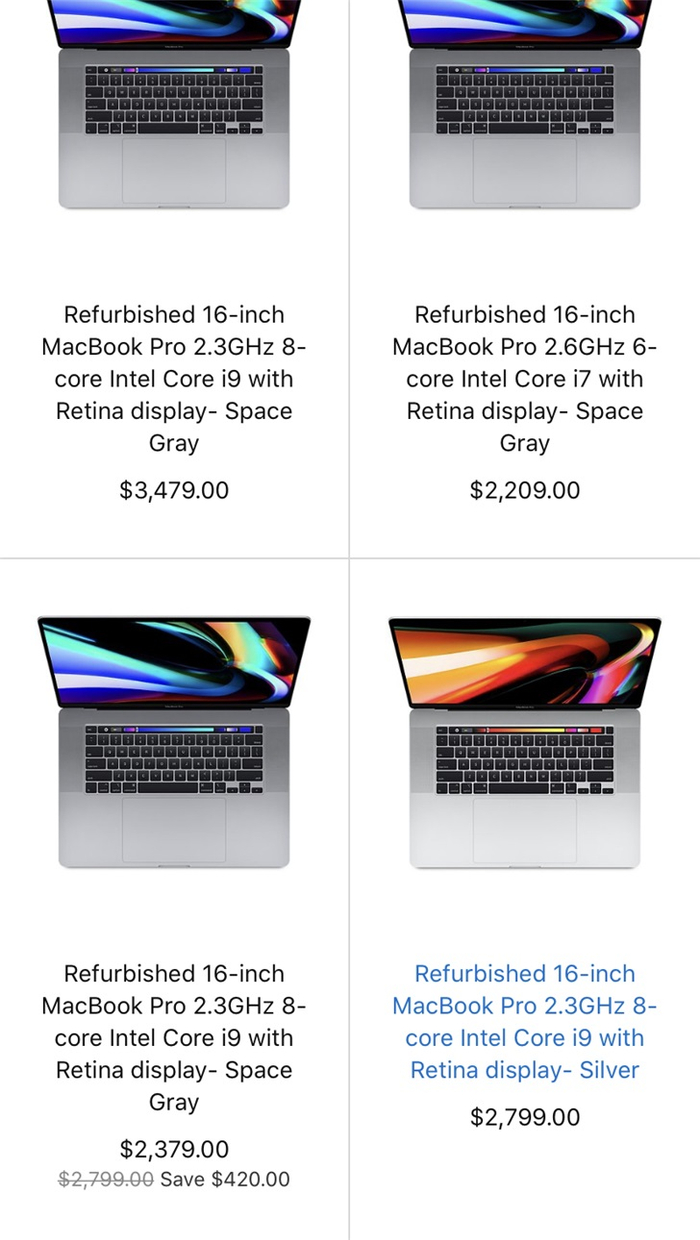
Task: Click the $3,479.00 price
Action: point(174,490)
